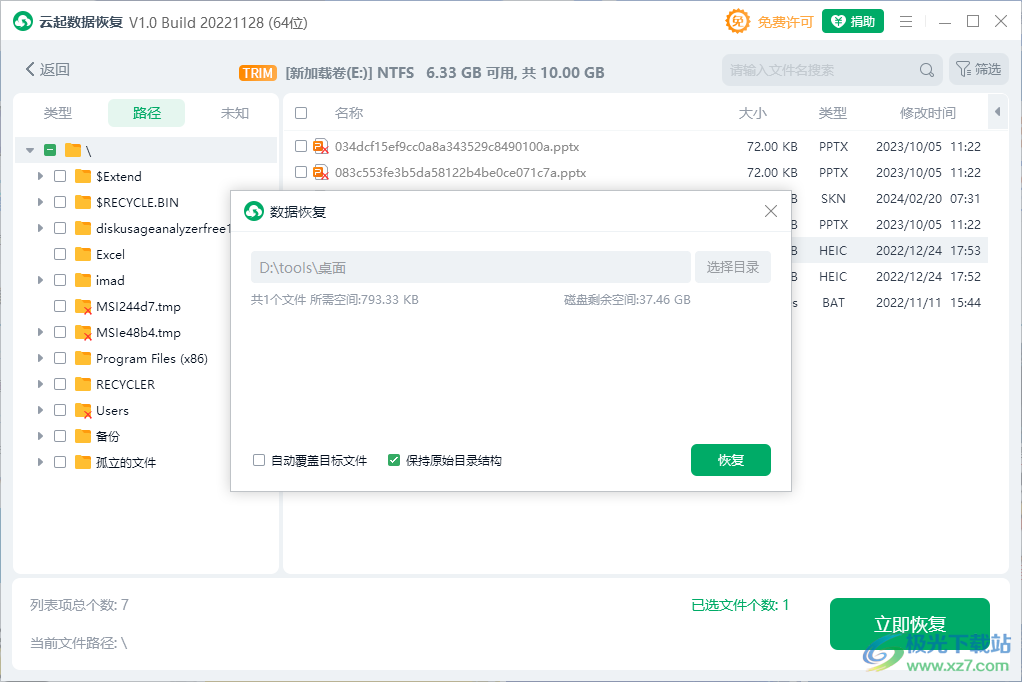Click the green 捐助 donate icon

(837, 20)
